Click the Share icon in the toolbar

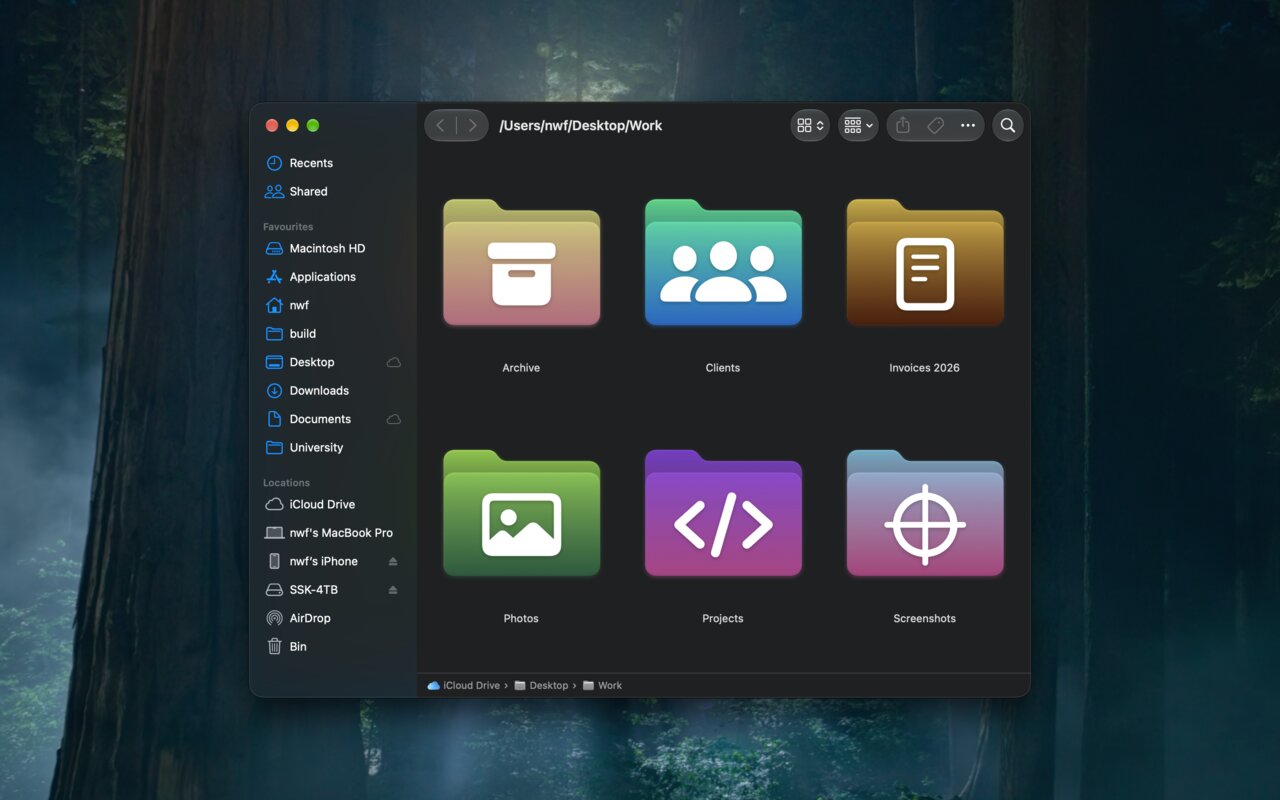(x=903, y=126)
